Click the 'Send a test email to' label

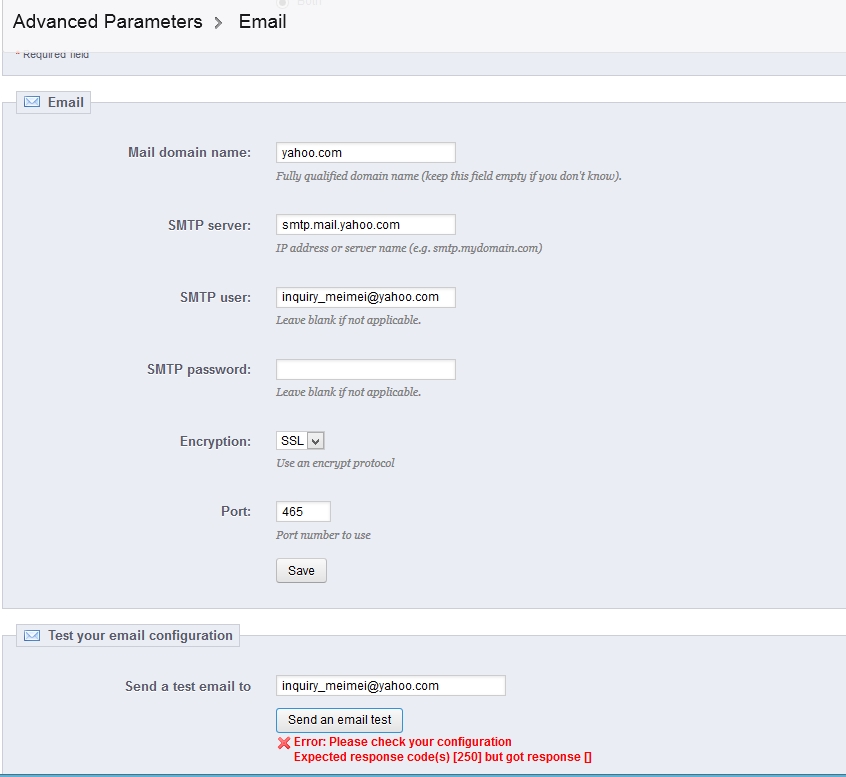pos(188,686)
